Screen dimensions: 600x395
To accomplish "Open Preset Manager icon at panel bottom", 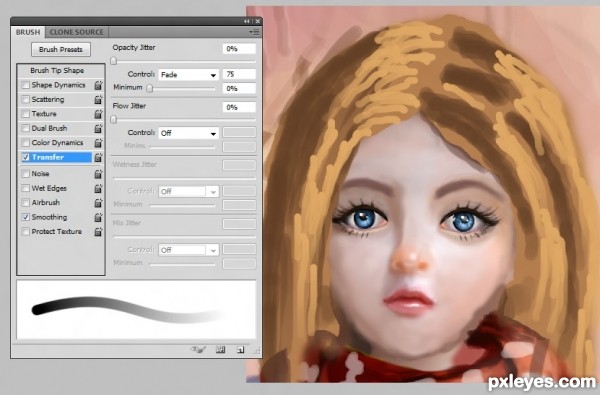I will [x=220, y=349].
